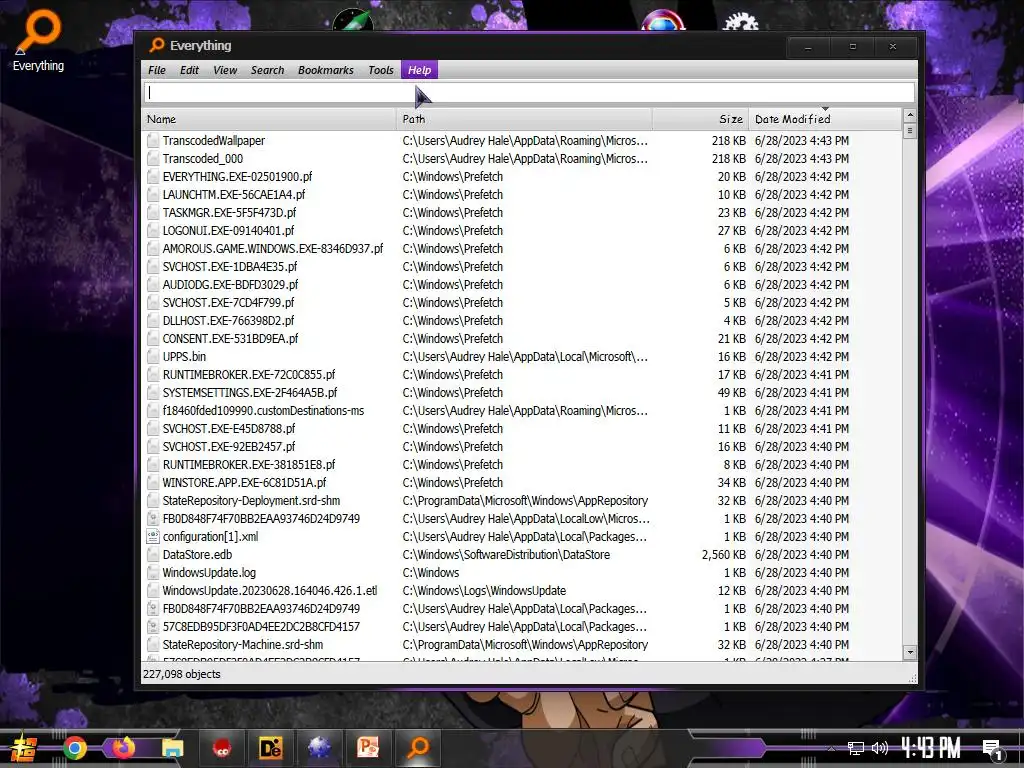The image size is (1024, 768).
Task: Click the C:\Windows\SoftwareDistribution\DataStore path cell
Action: point(506,555)
